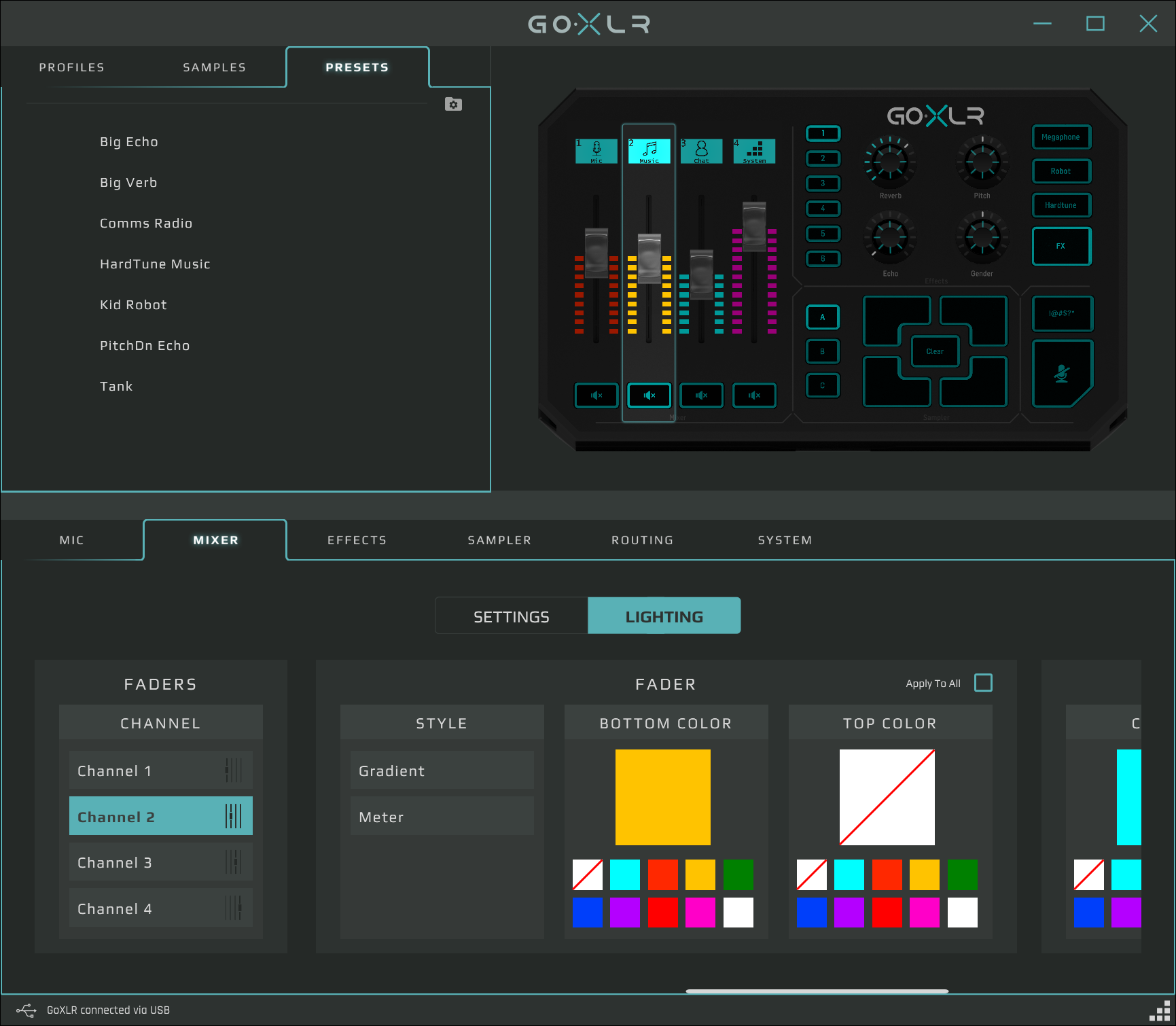This screenshot has height=1026, width=1176.
Task: Load the Tank preset
Action: 116,387
